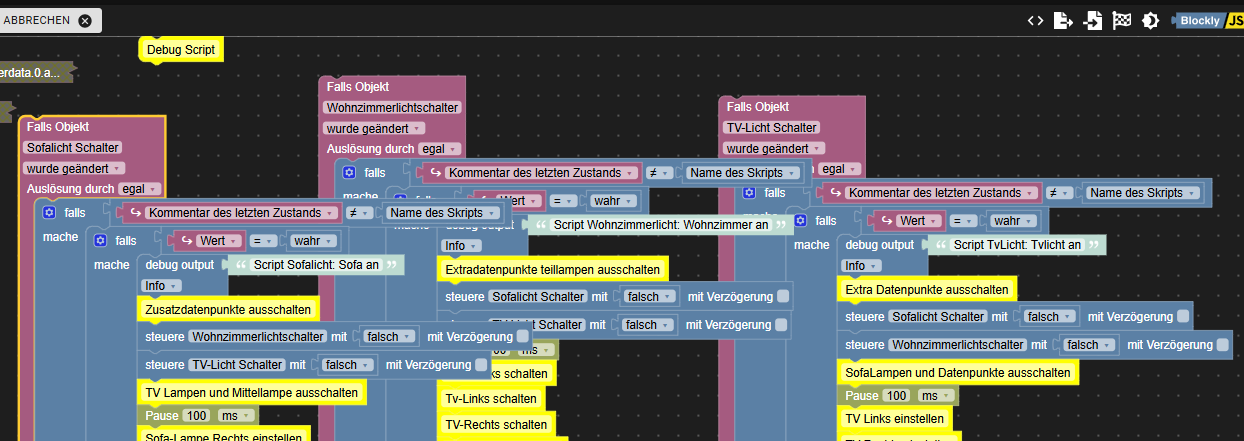Select 'TV Lampen und Mittellampe ausschalten' comment

click(251, 393)
